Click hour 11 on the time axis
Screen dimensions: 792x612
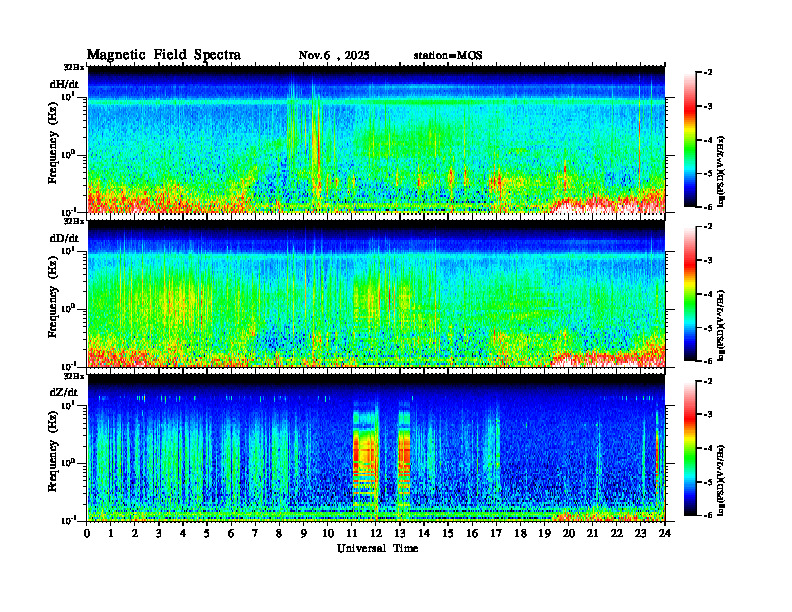[x=352, y=533]
